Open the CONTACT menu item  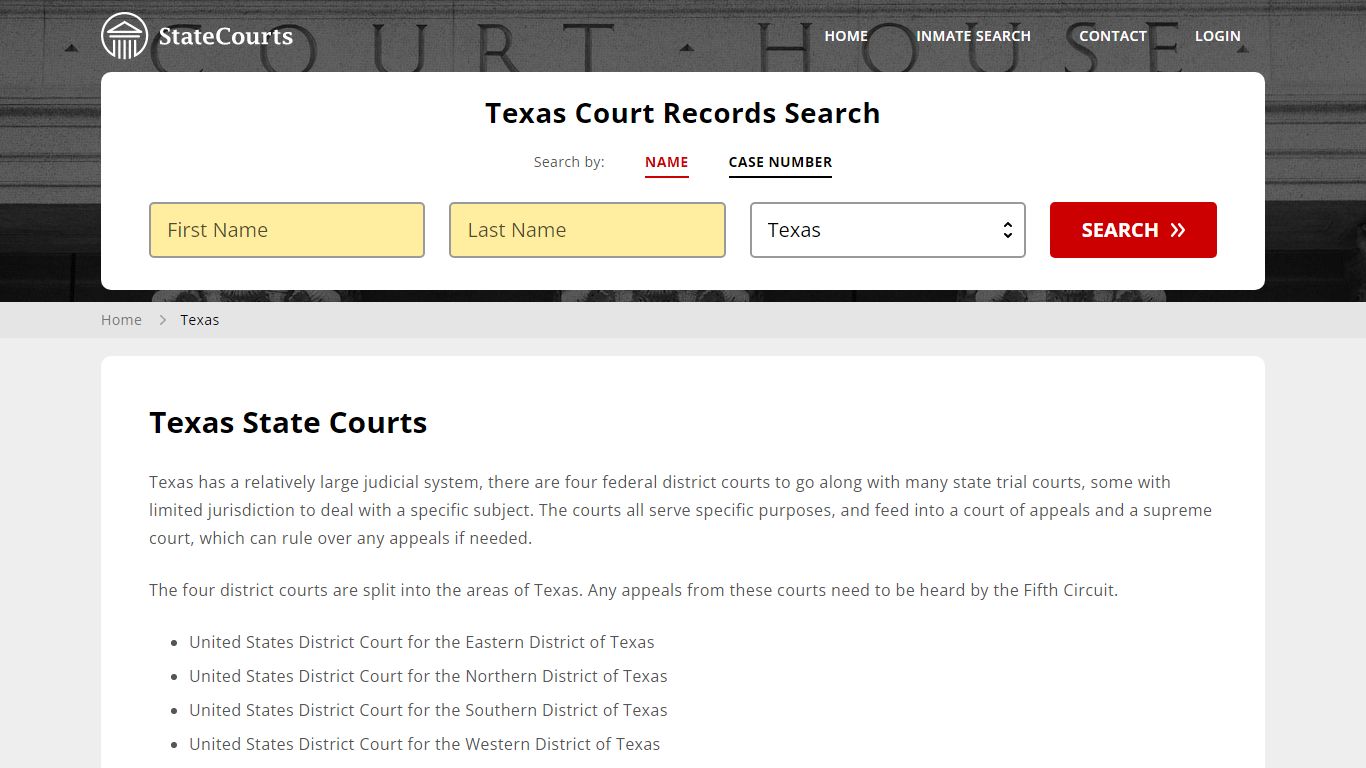click(1113, 36)
